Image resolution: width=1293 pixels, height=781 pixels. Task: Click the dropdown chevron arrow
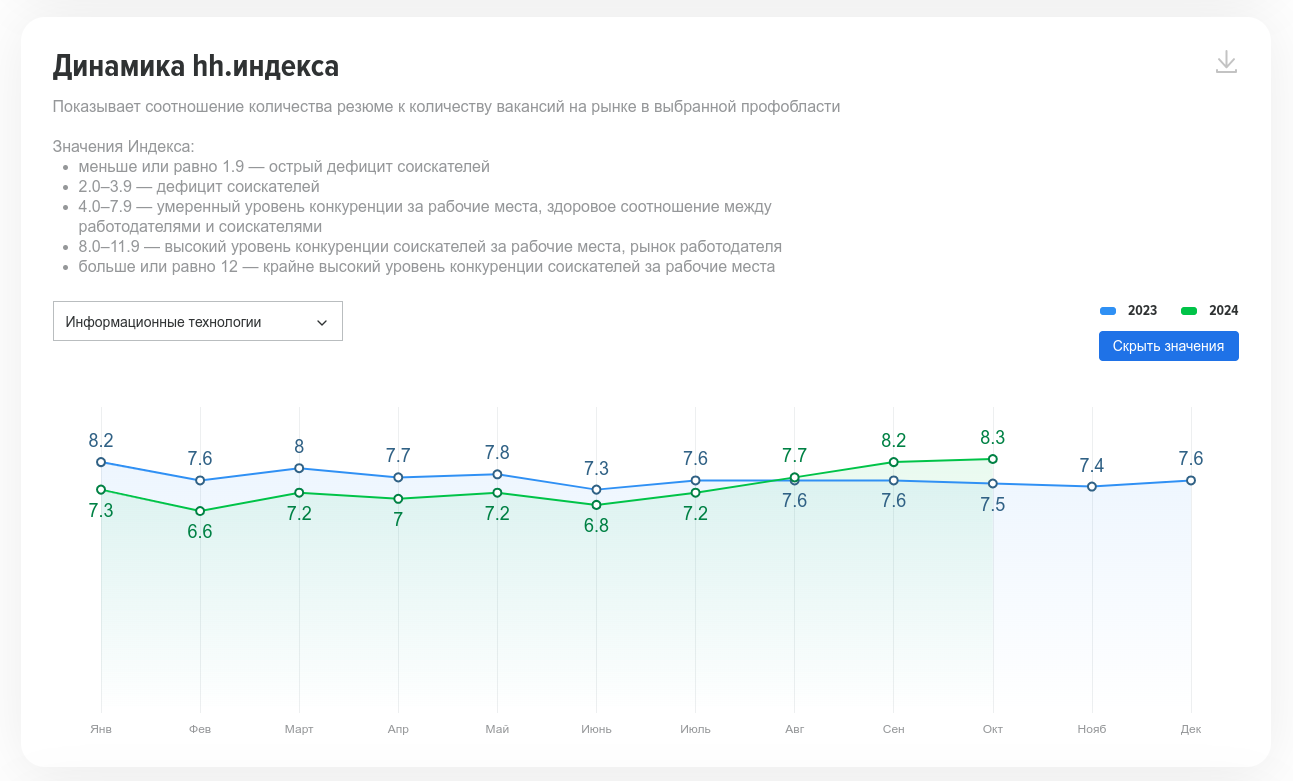(322, 322)
